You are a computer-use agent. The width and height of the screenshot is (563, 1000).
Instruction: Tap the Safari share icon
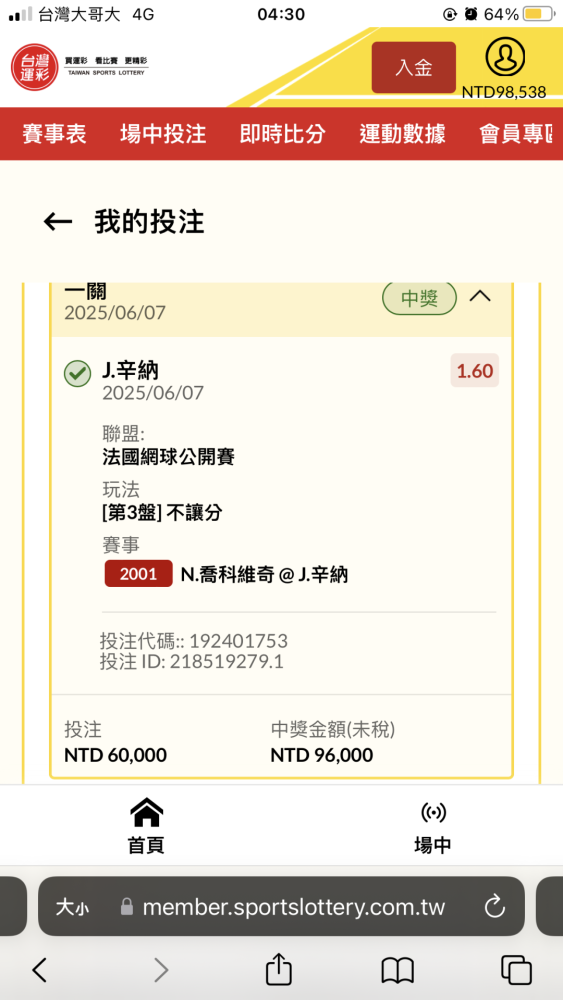[279, 969]
